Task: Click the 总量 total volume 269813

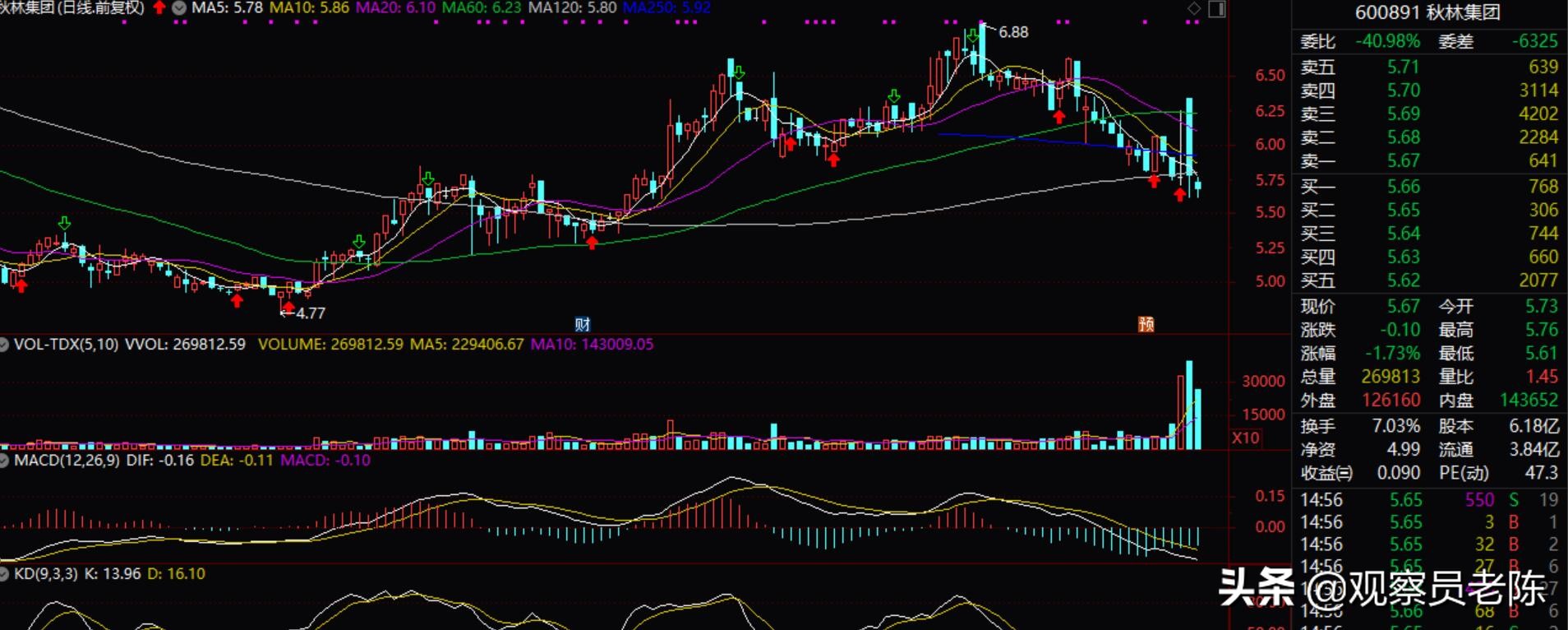Action: click(x=1390, y=377)
